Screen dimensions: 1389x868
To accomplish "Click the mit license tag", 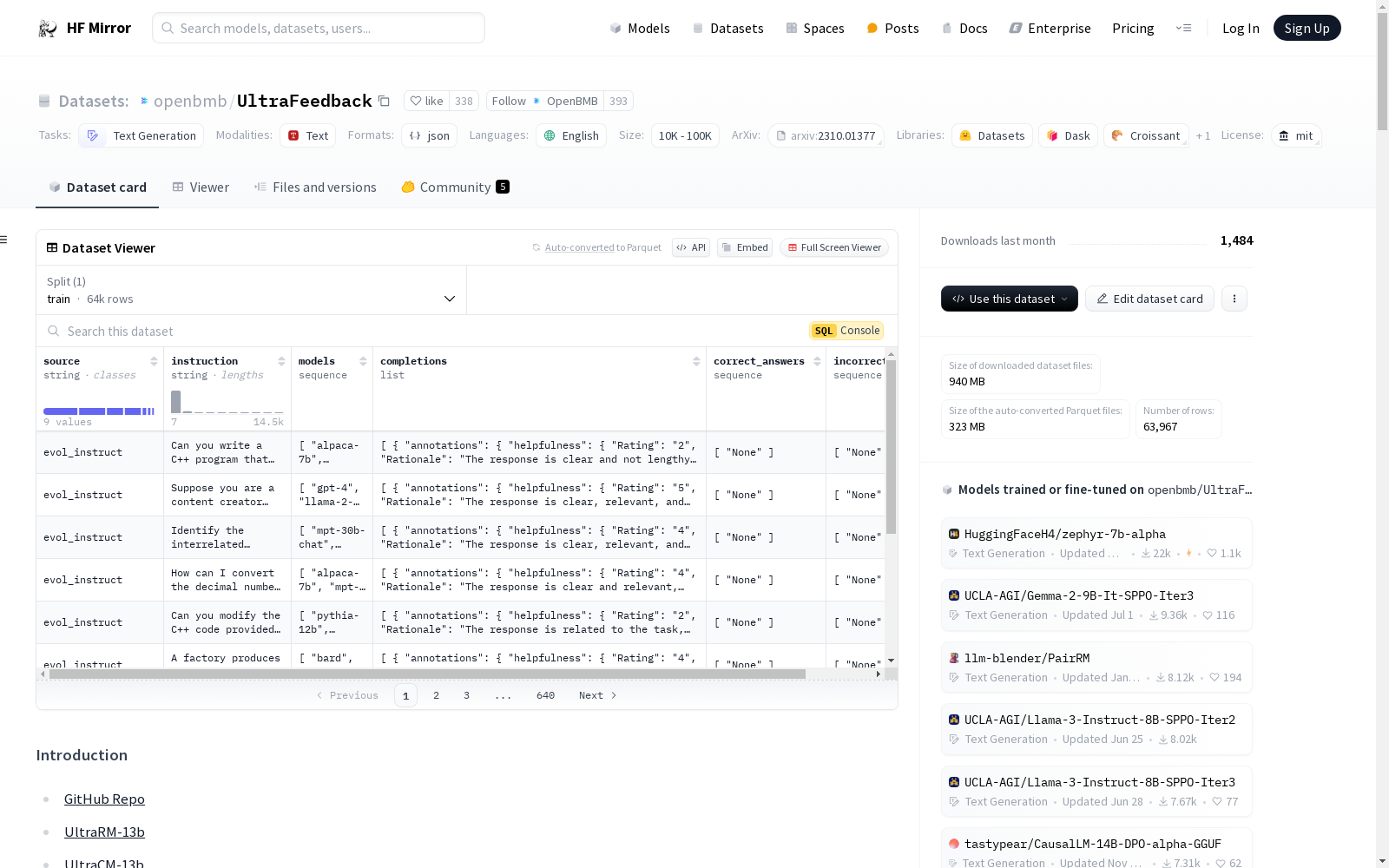I will [1296, 135].
